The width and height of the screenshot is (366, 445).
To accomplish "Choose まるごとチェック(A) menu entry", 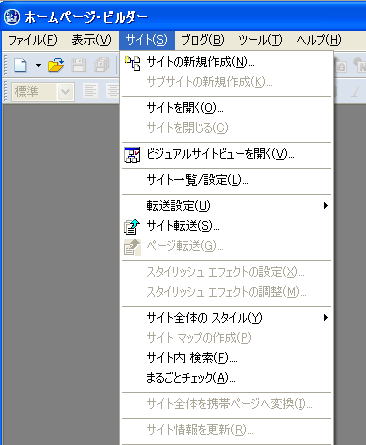I will (x=227, y=378).
